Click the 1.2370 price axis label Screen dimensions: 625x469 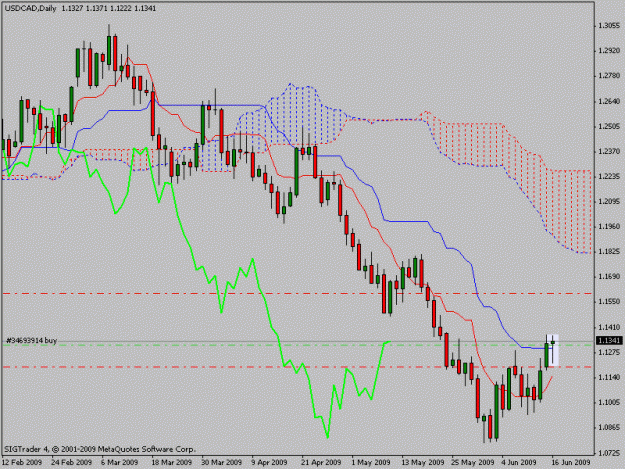click(x=609, y=151)
